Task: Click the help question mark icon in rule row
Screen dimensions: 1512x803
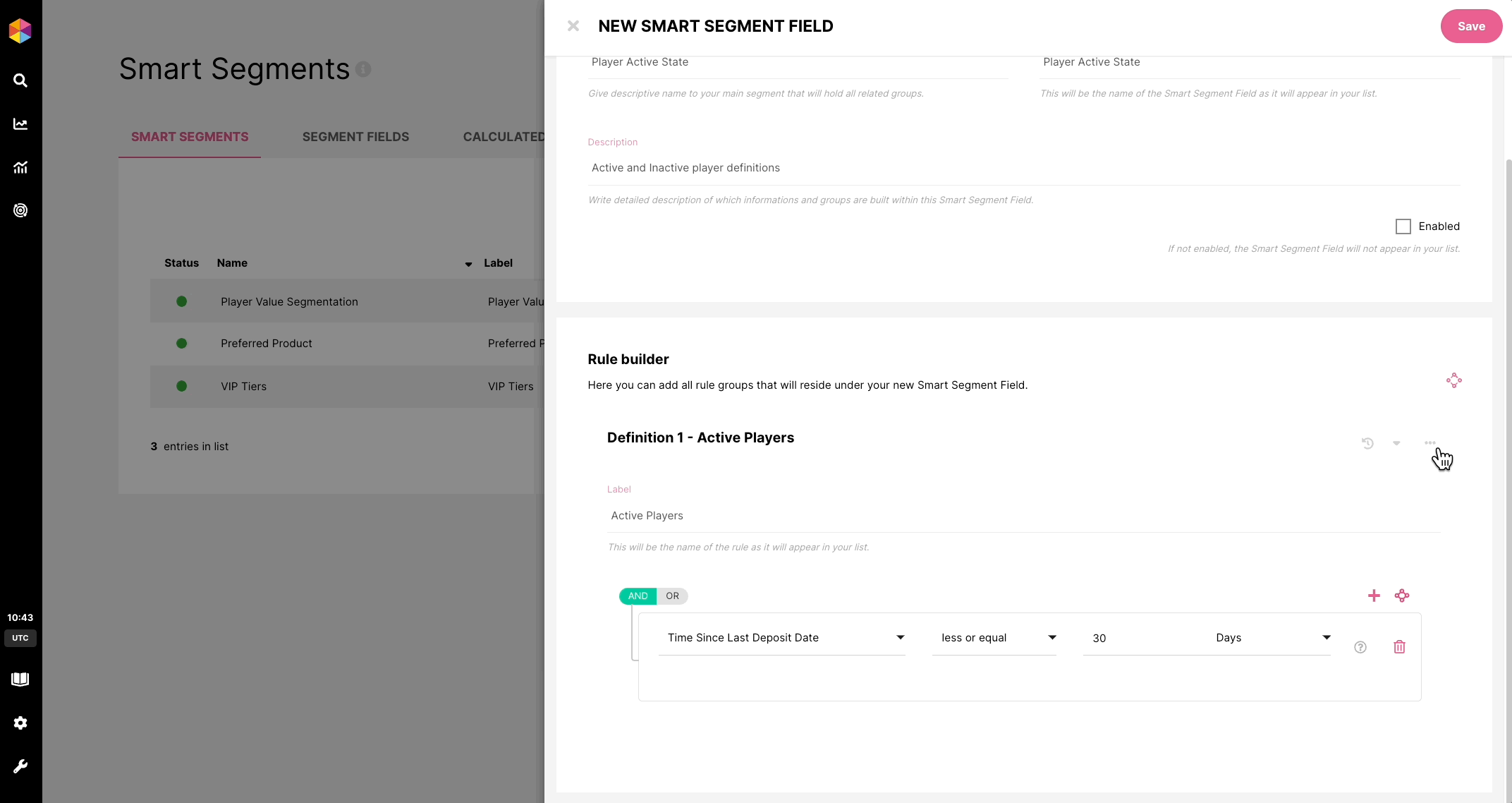Action: click(1360, 647)
